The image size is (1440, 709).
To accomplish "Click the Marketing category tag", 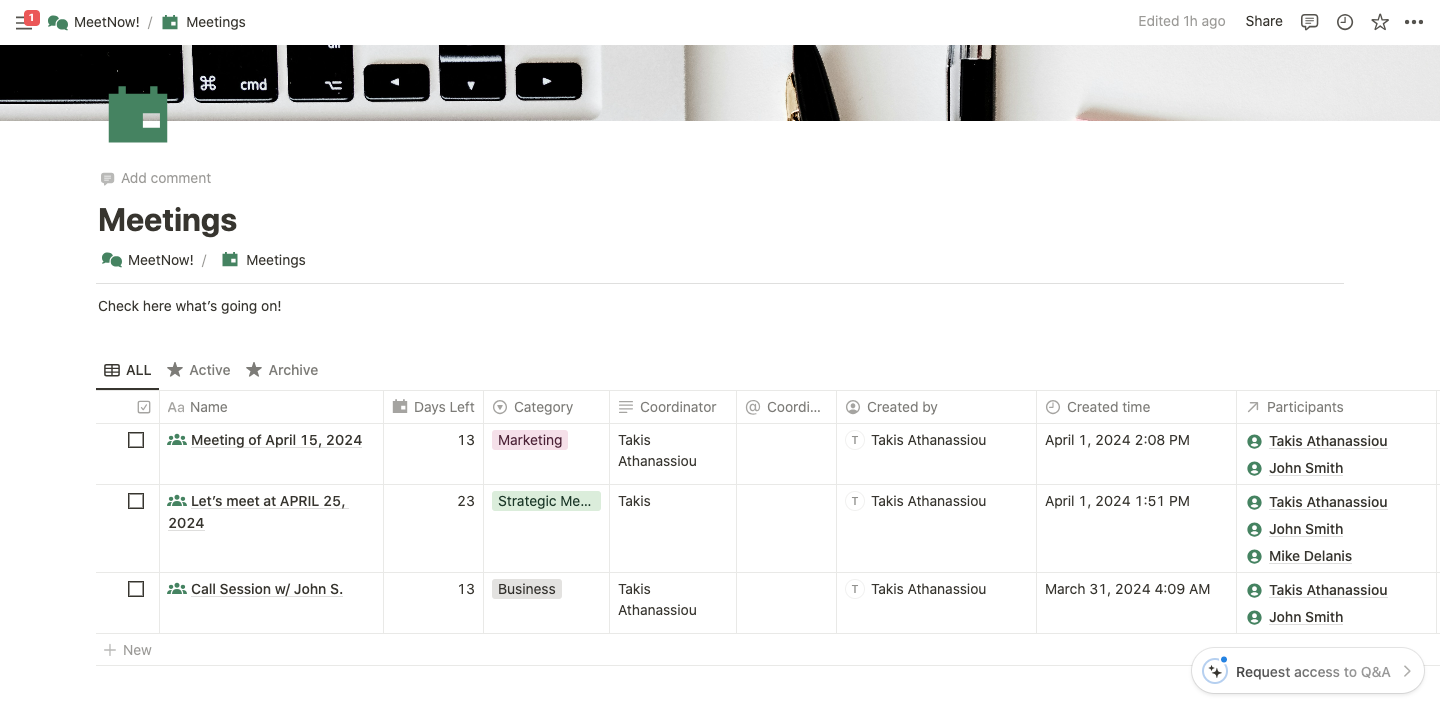I will point(530,440).
